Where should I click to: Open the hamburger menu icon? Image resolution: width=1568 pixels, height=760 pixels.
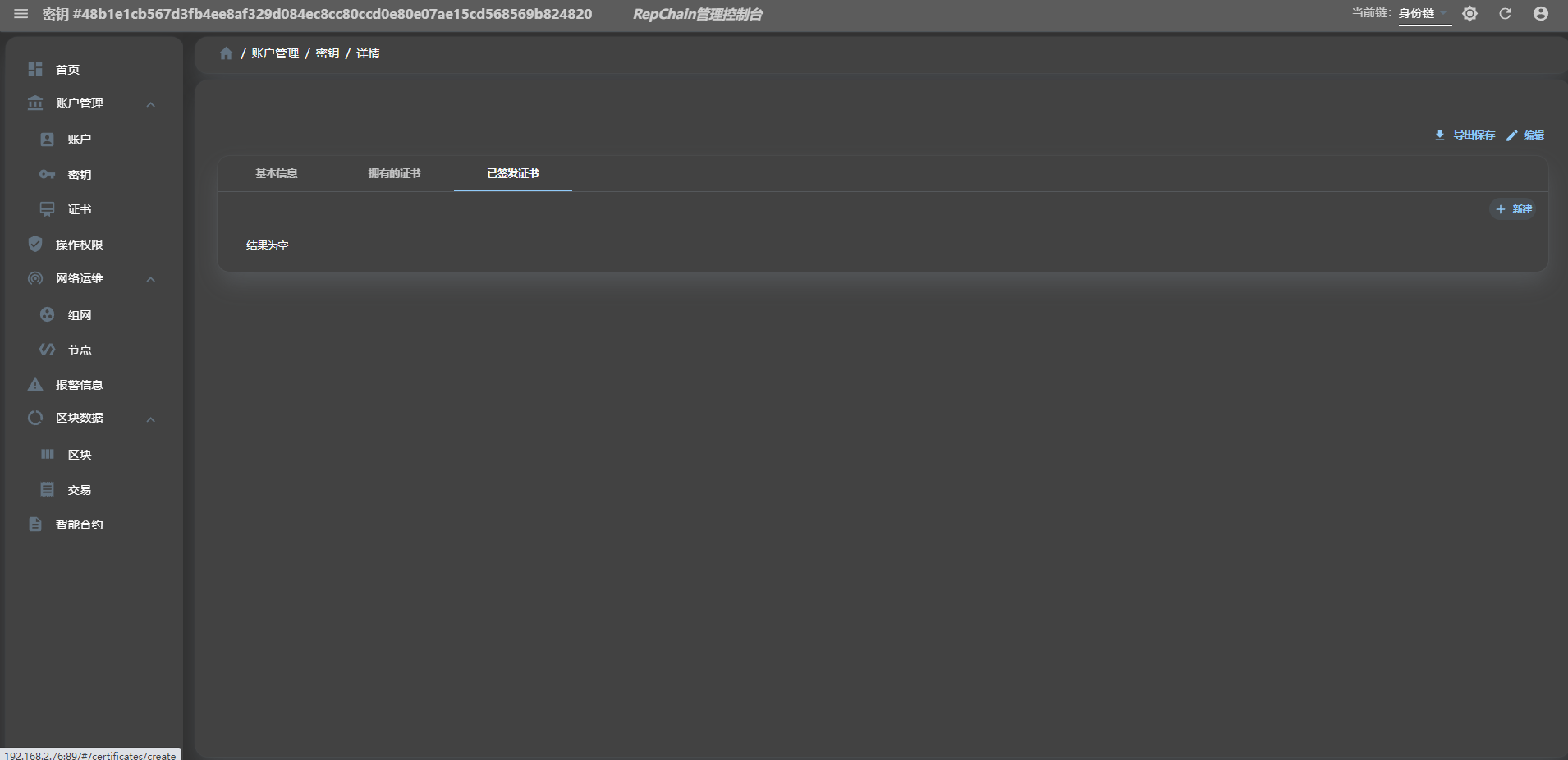tap(21, 14)
